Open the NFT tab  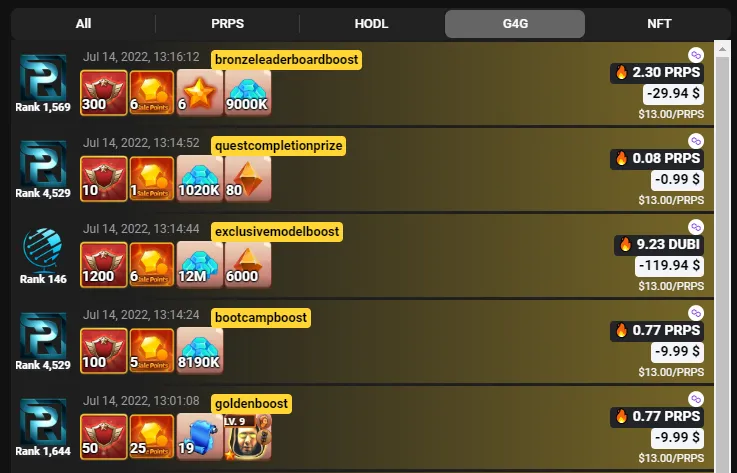point(659,24)
